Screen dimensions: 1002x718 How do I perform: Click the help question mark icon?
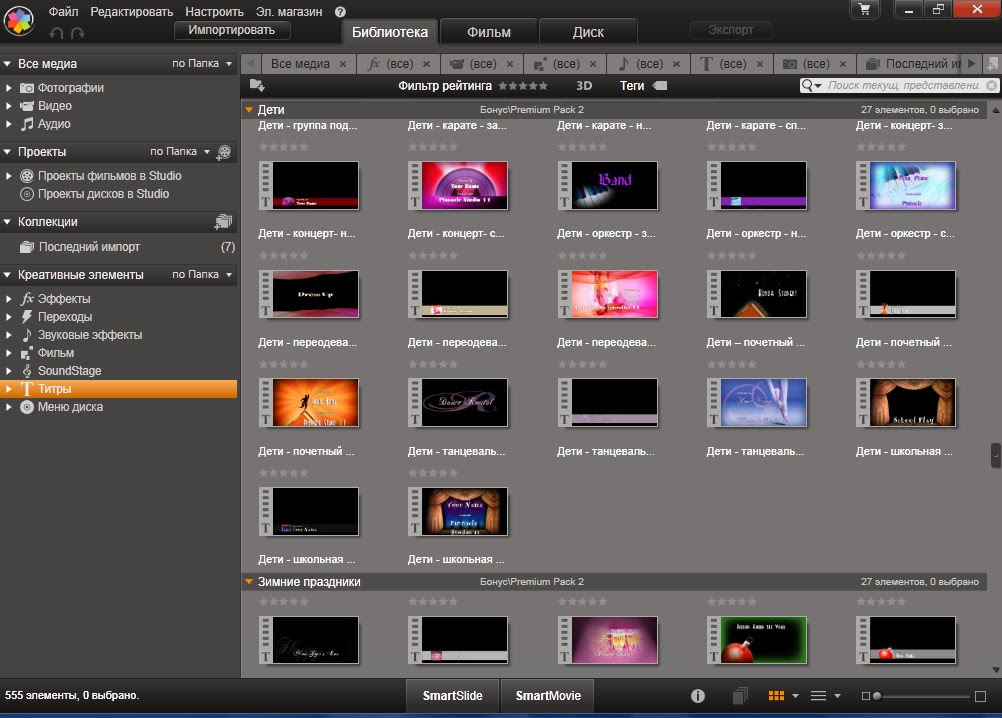coord(340,12)
